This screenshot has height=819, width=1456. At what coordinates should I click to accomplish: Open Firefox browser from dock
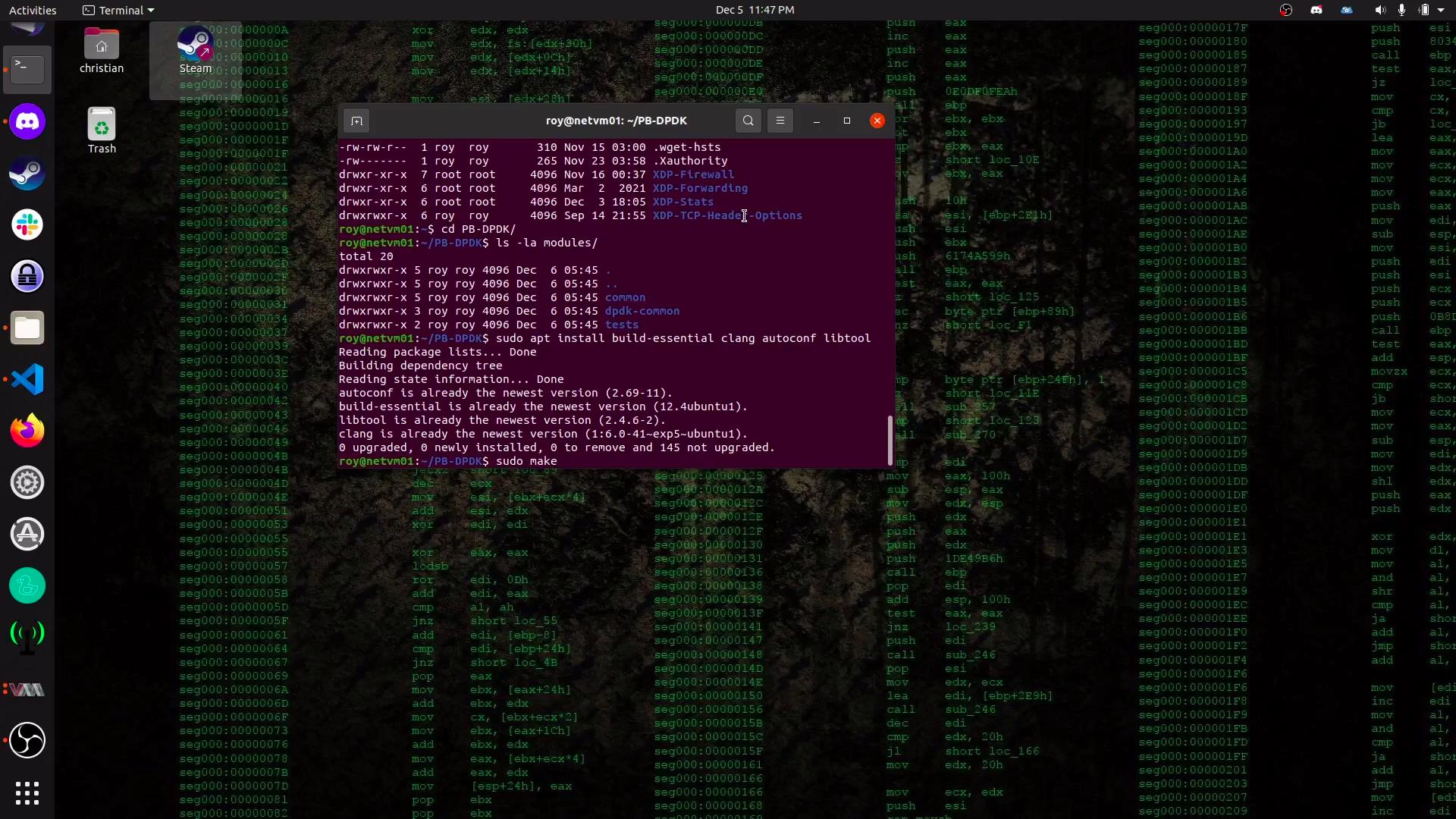[x=27, y=431]
